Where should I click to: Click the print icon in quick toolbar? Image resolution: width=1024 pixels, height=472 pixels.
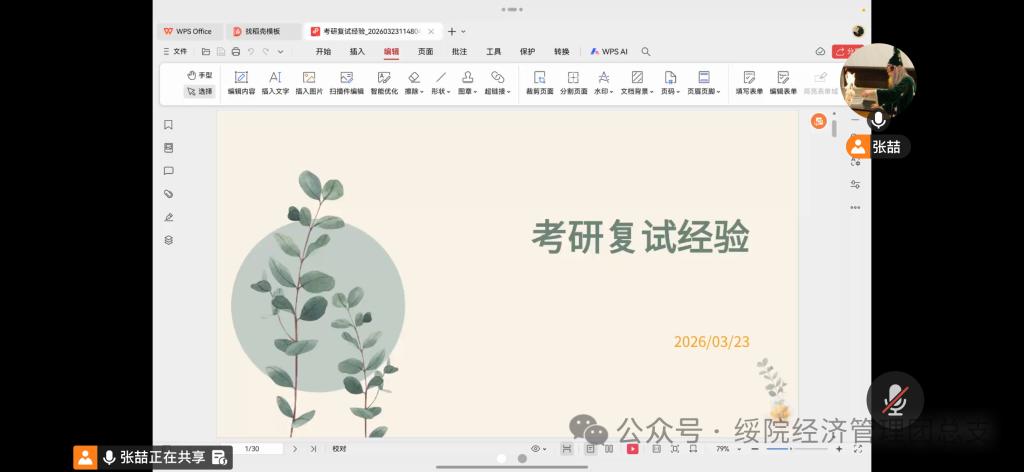(236, 51)
